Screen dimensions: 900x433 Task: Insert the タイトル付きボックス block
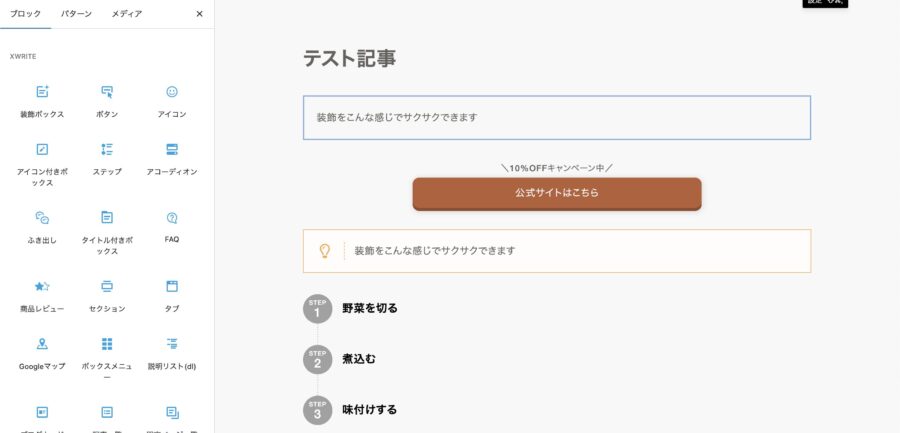point(107,233)
